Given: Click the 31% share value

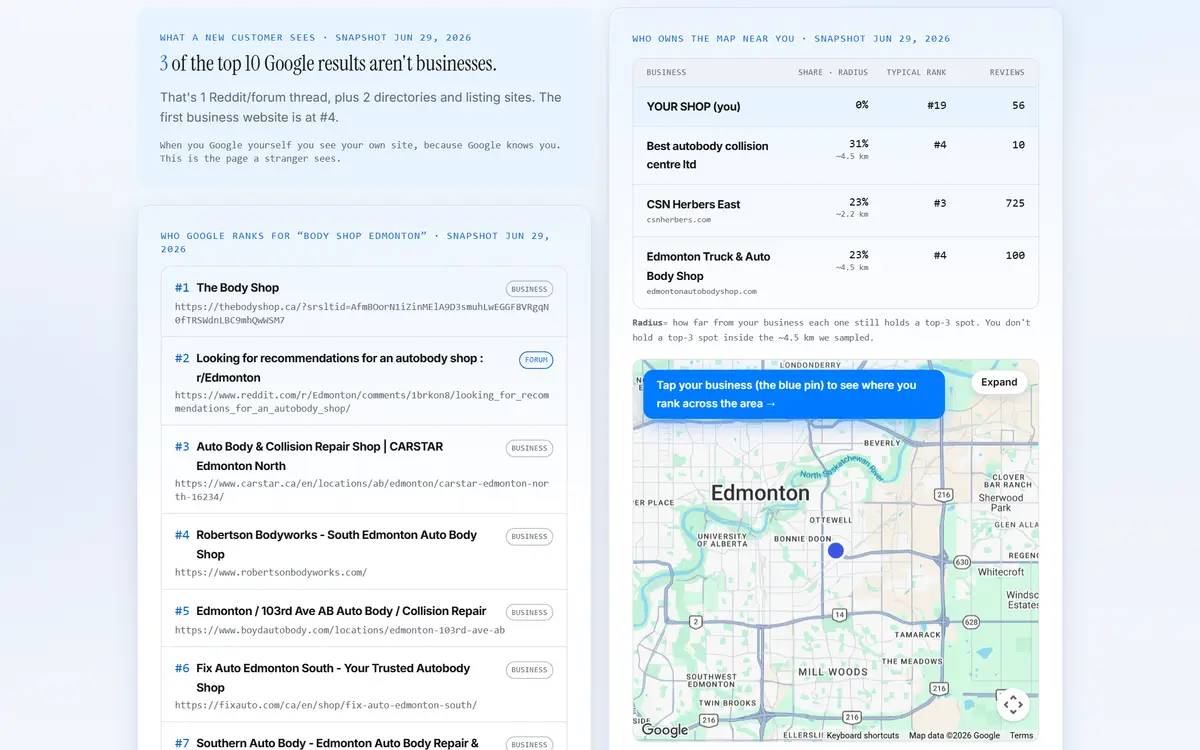Looking at the screenshot, I should [858, 144].
